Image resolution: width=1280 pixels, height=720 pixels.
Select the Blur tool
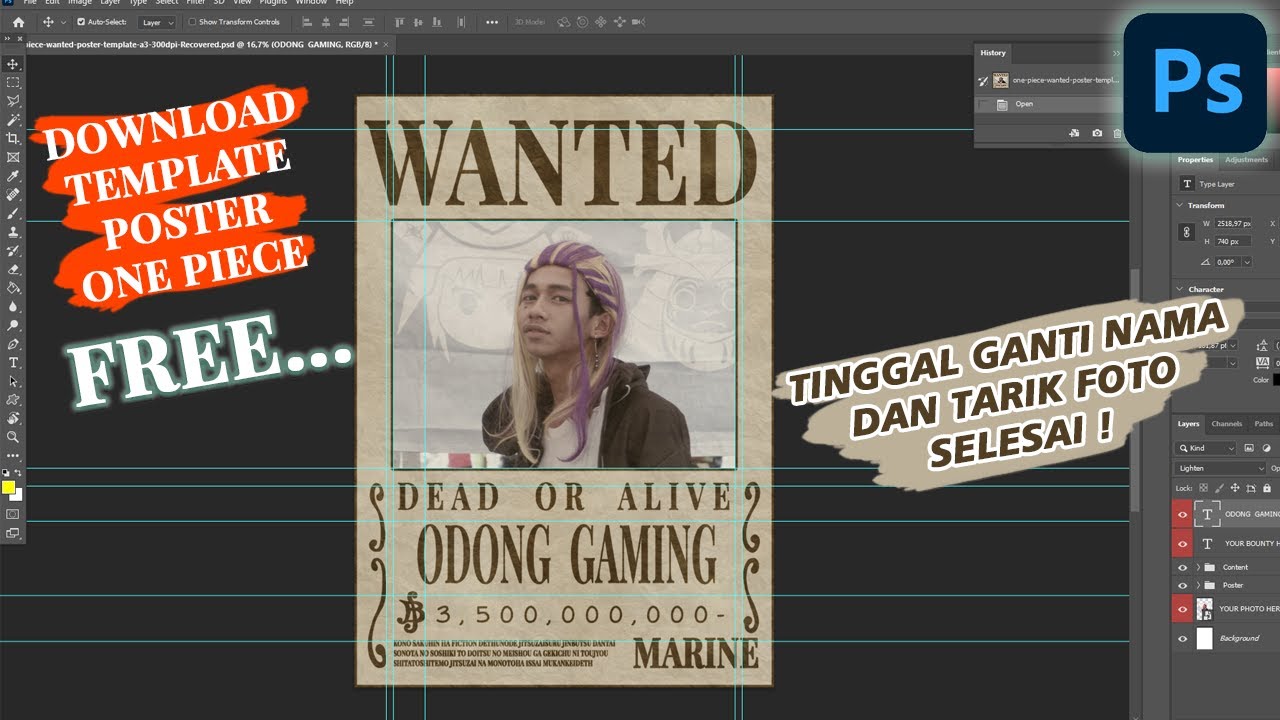pyautogui.click(x=13, y=307)
